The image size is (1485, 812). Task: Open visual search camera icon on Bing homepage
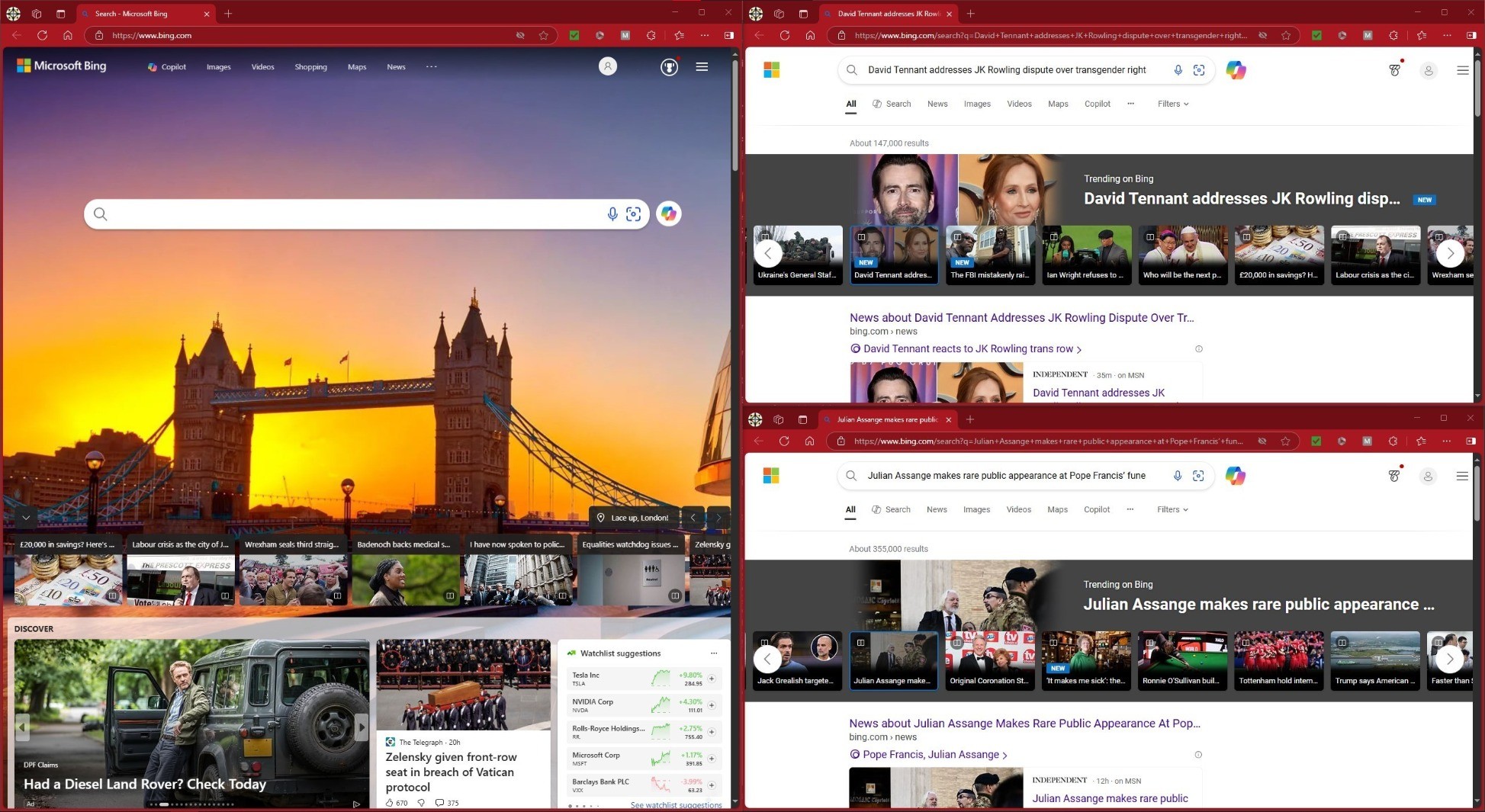pos(633,214)
